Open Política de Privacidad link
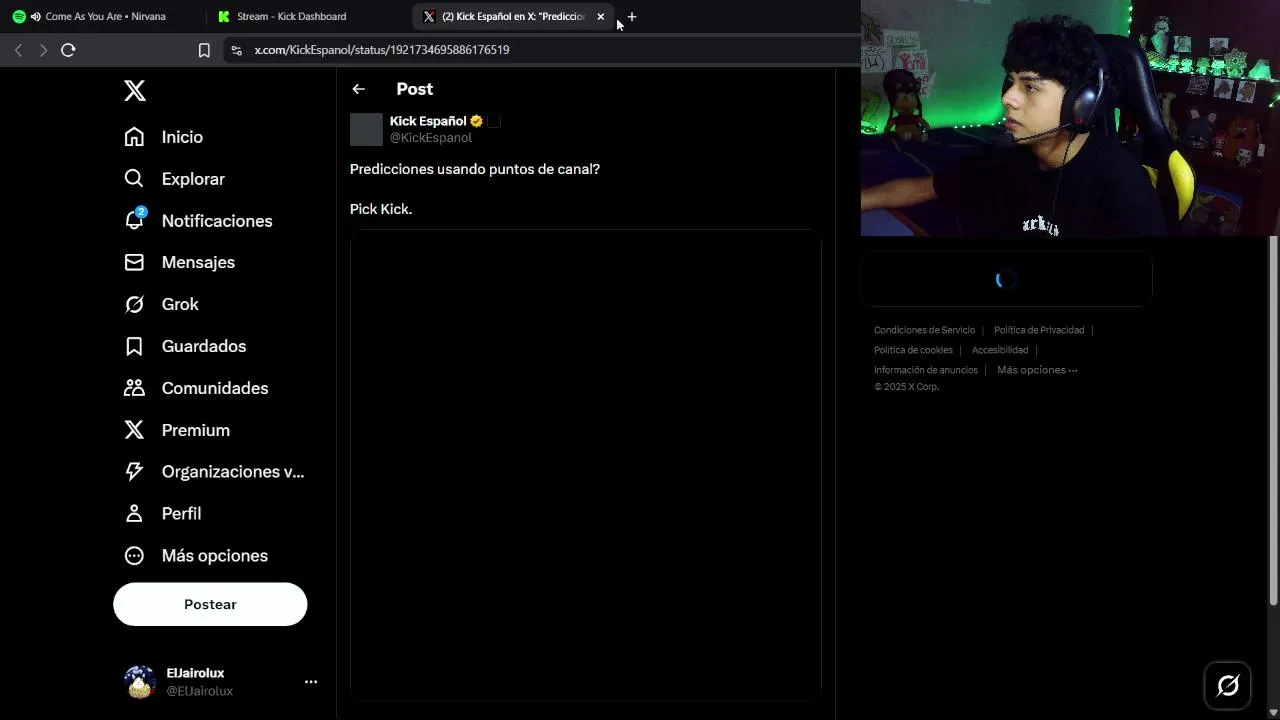Screen dimensions: 1280x720 [x=1039, y=330]
